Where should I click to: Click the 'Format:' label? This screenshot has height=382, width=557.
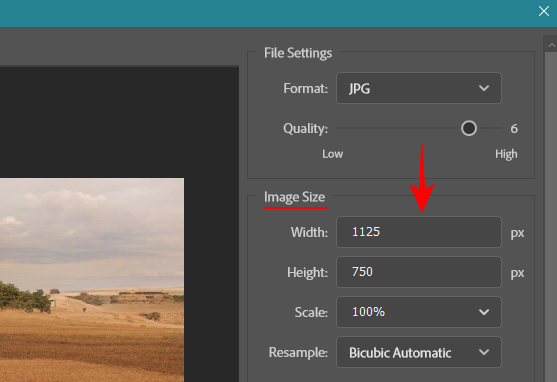point(305,88)
